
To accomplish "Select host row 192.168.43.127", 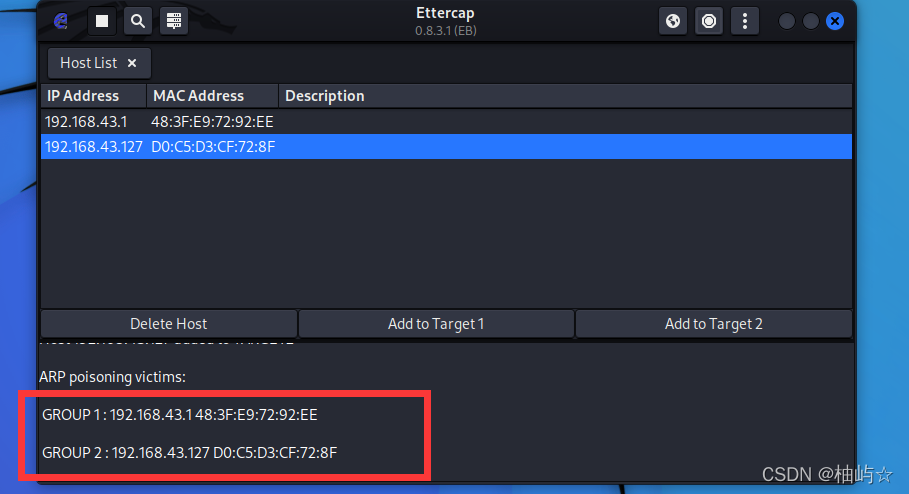I will (x=446, y=147).
